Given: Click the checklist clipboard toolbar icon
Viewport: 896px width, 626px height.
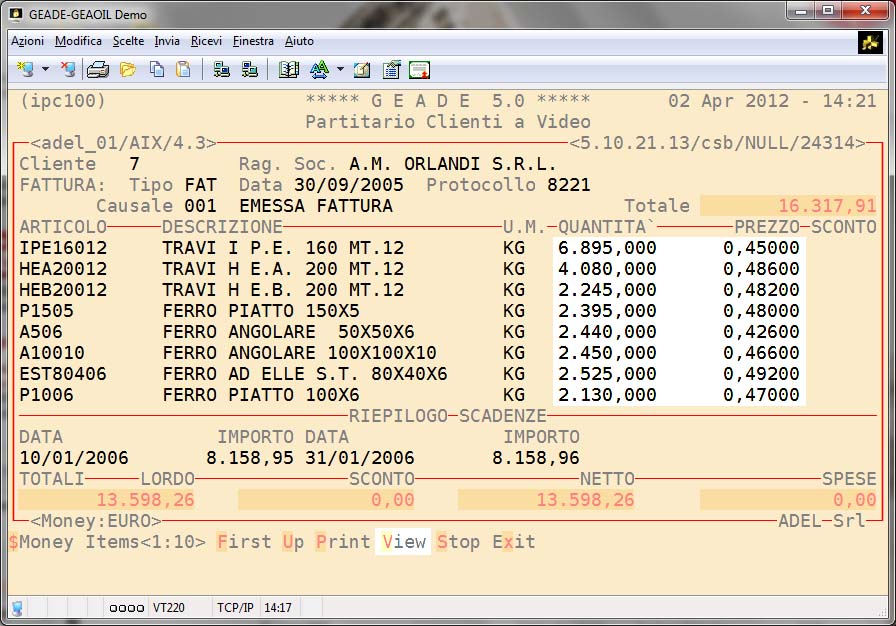Looking at the screenshot, I should tap(391, 70).
